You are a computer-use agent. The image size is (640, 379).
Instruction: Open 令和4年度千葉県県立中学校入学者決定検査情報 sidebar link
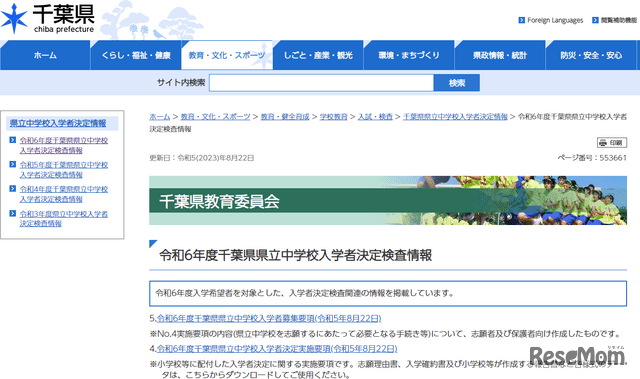(x=64, y=194)
